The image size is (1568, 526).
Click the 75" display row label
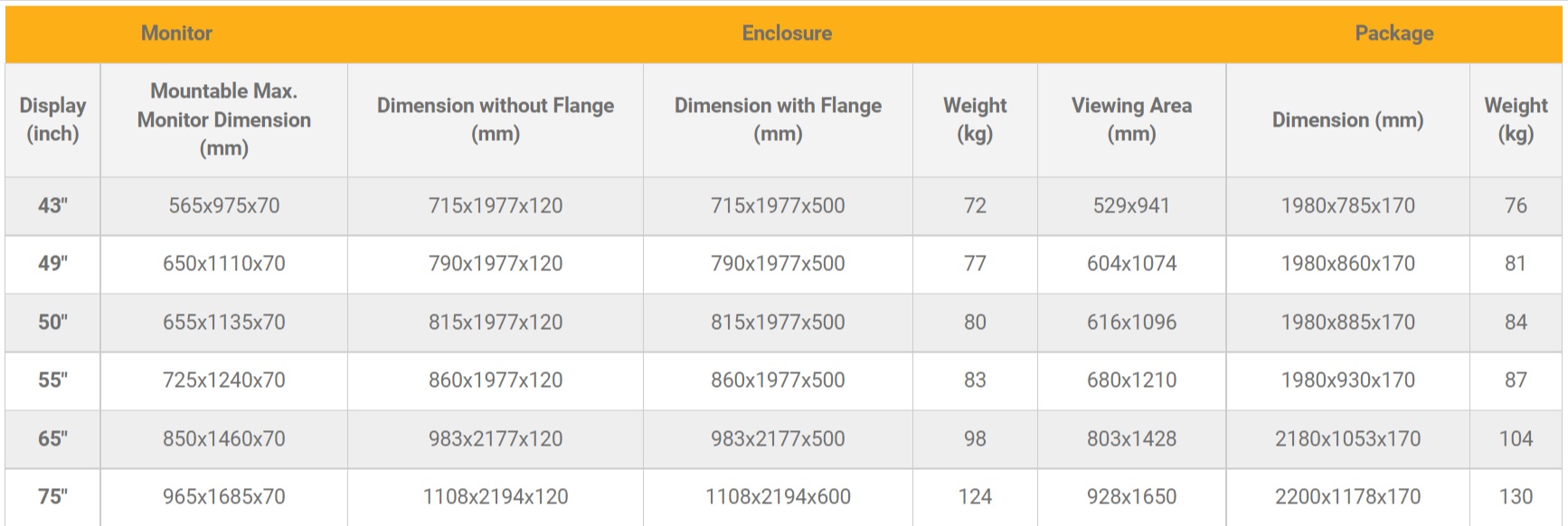coord(52,497)
